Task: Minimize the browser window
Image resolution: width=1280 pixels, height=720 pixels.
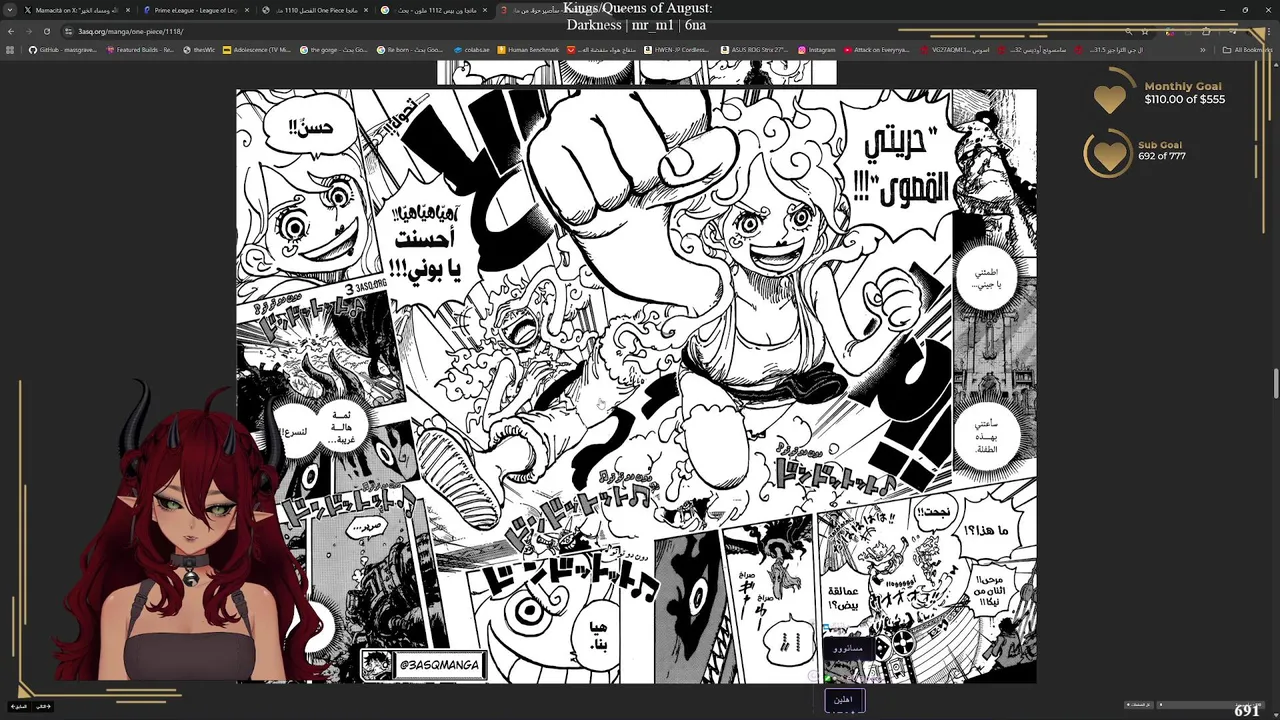Action: coord(1222,10)
